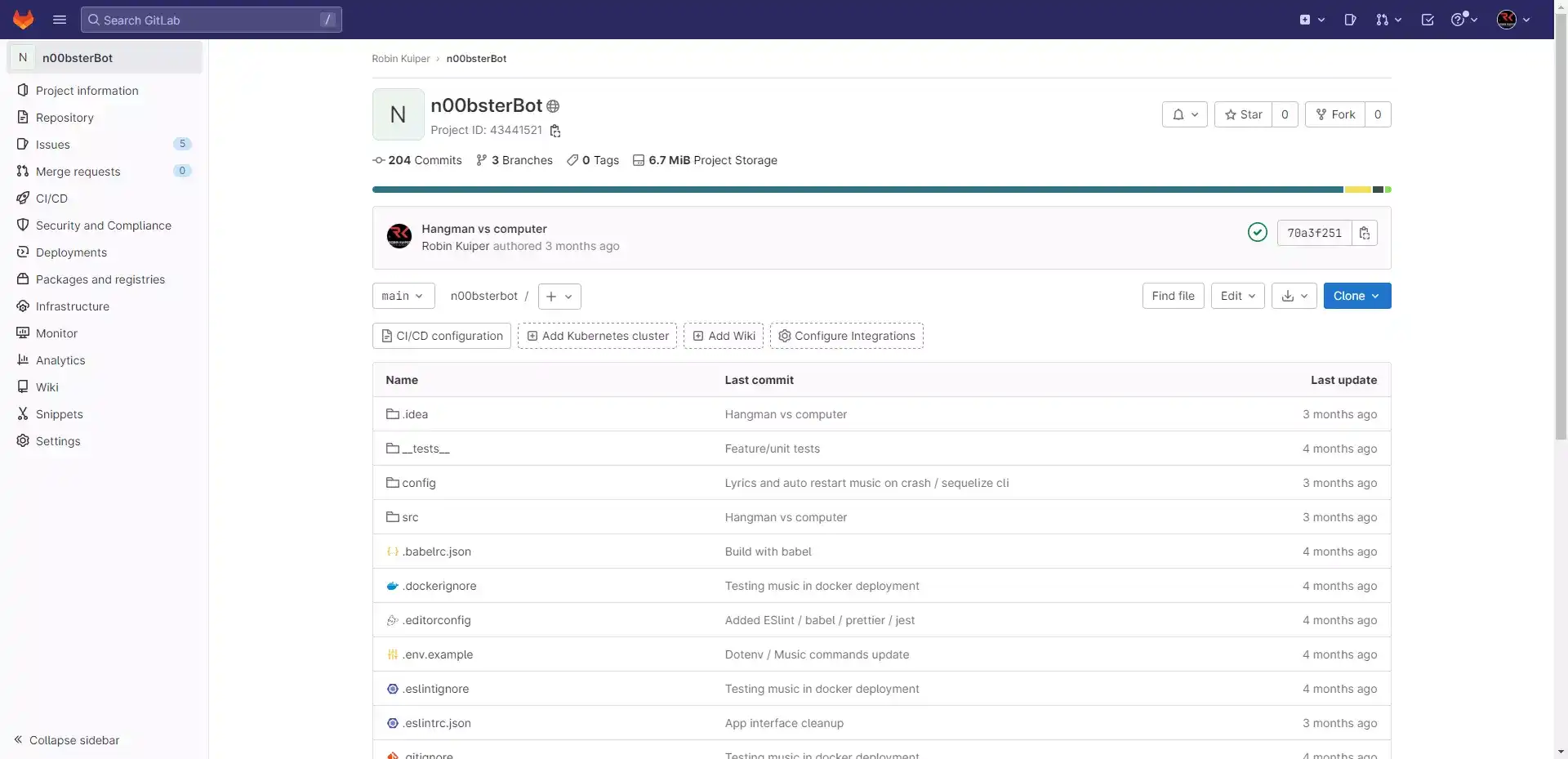1568x759 pixels.
Task: Click the Security and Compliance shield icon
Action: point(23,225)
